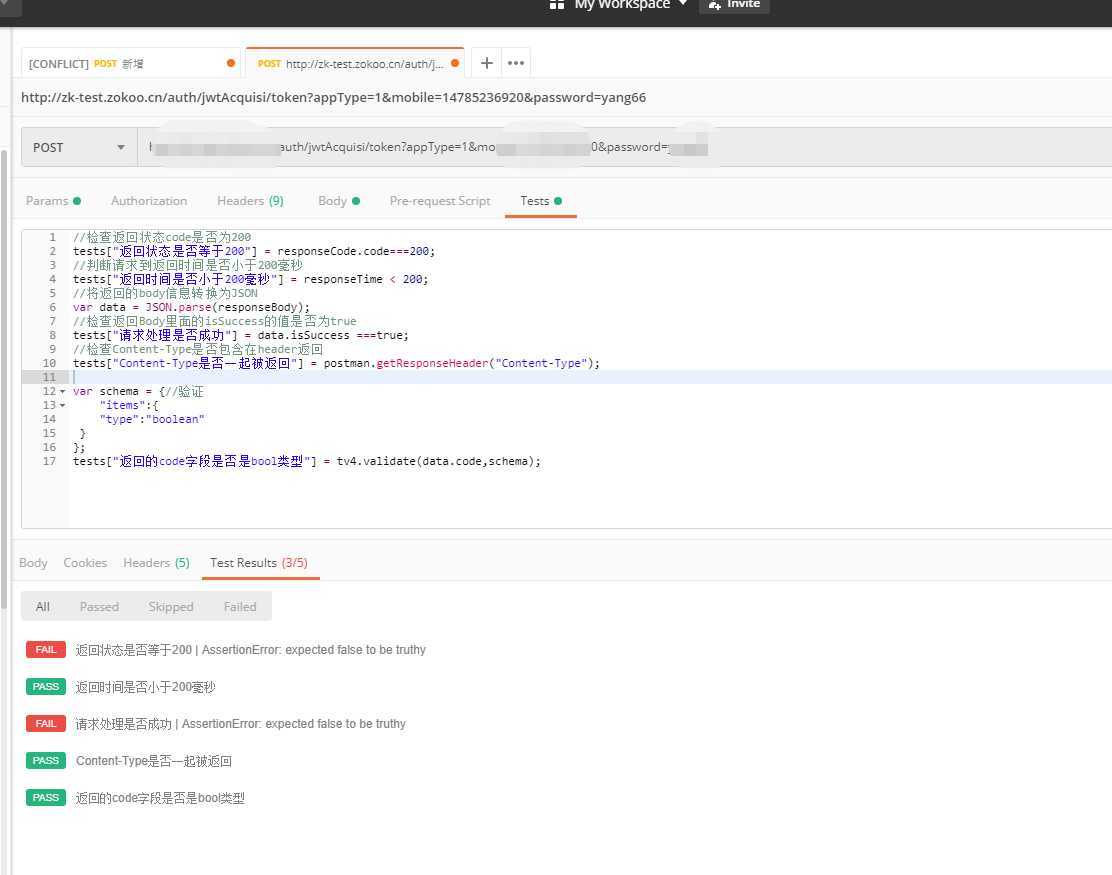Collapse code fold at line 13
1112x875 pixels.
pos(62,406)
